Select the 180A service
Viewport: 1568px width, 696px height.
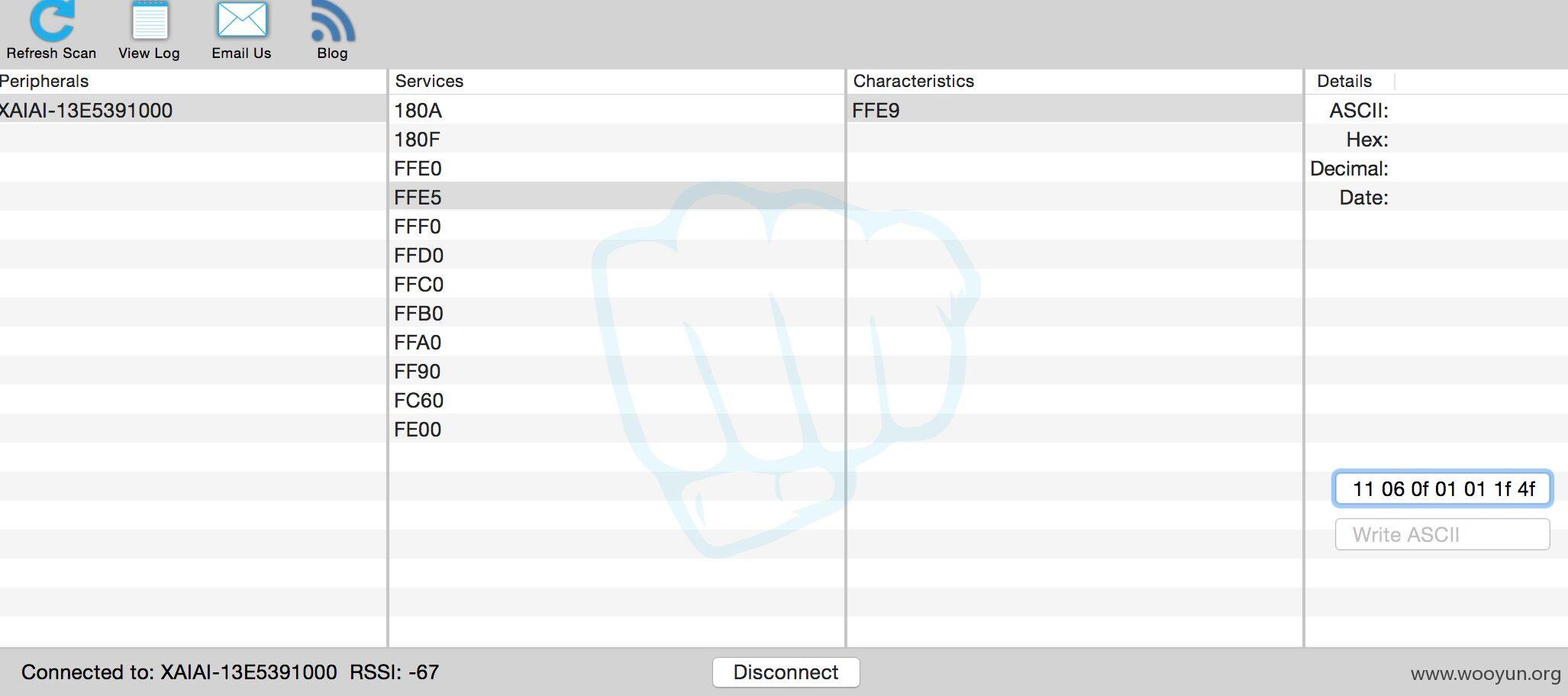(617, 110)
